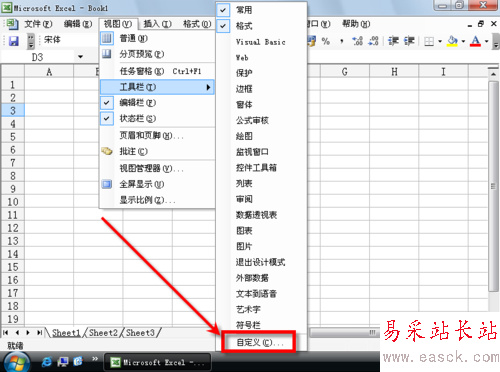Enable the 边框 borders toolbar

[261, 89]
